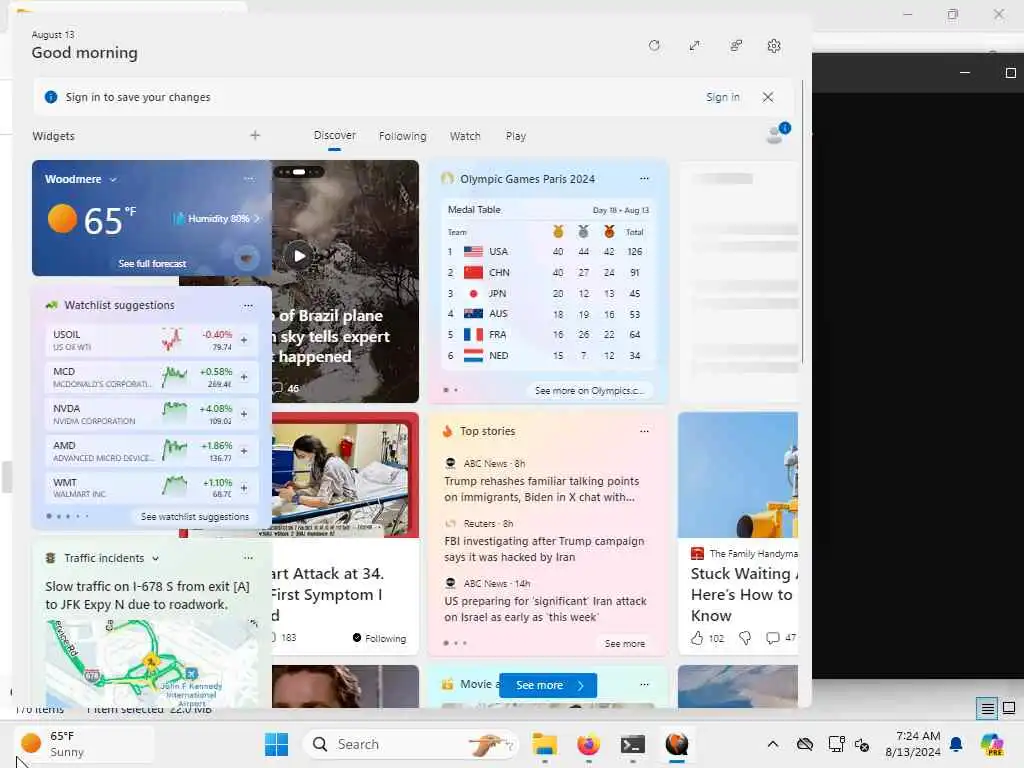Switch to Discover tab

334,136
